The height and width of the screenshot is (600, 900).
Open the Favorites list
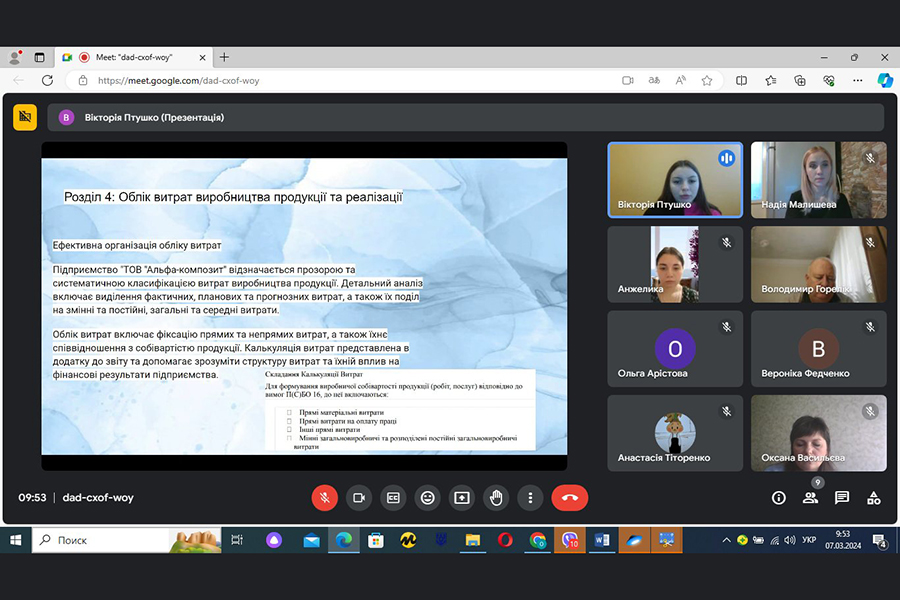pyautogui.click(x=771, y=80)
